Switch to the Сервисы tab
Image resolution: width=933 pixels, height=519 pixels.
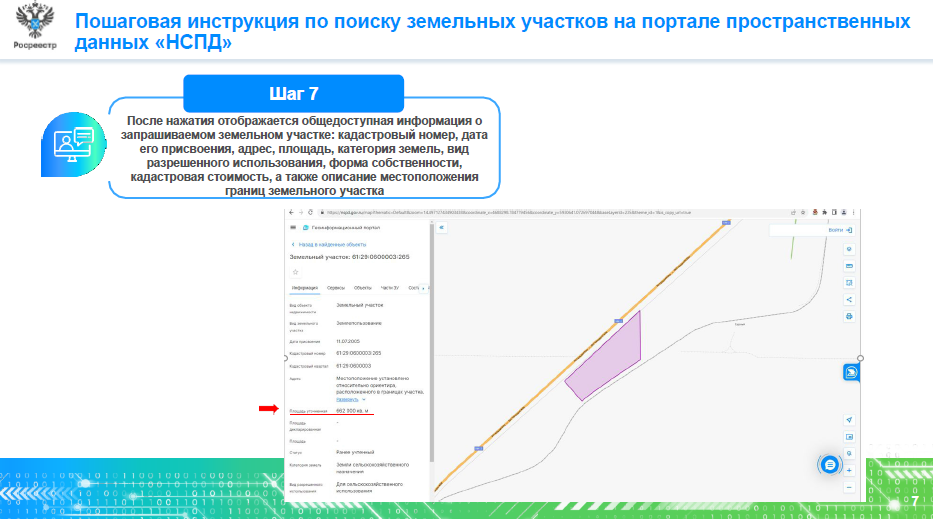pyautogui.click(x=336, y=288)
